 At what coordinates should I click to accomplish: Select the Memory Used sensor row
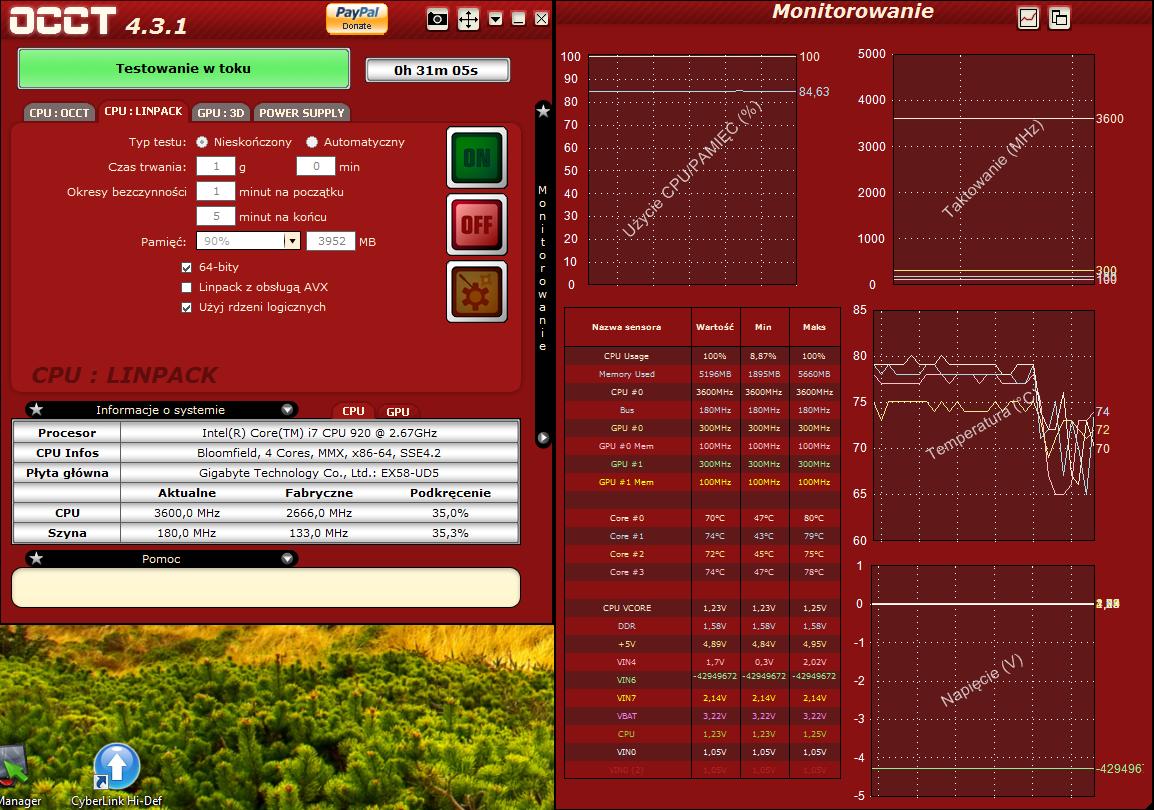coord(702,374)
